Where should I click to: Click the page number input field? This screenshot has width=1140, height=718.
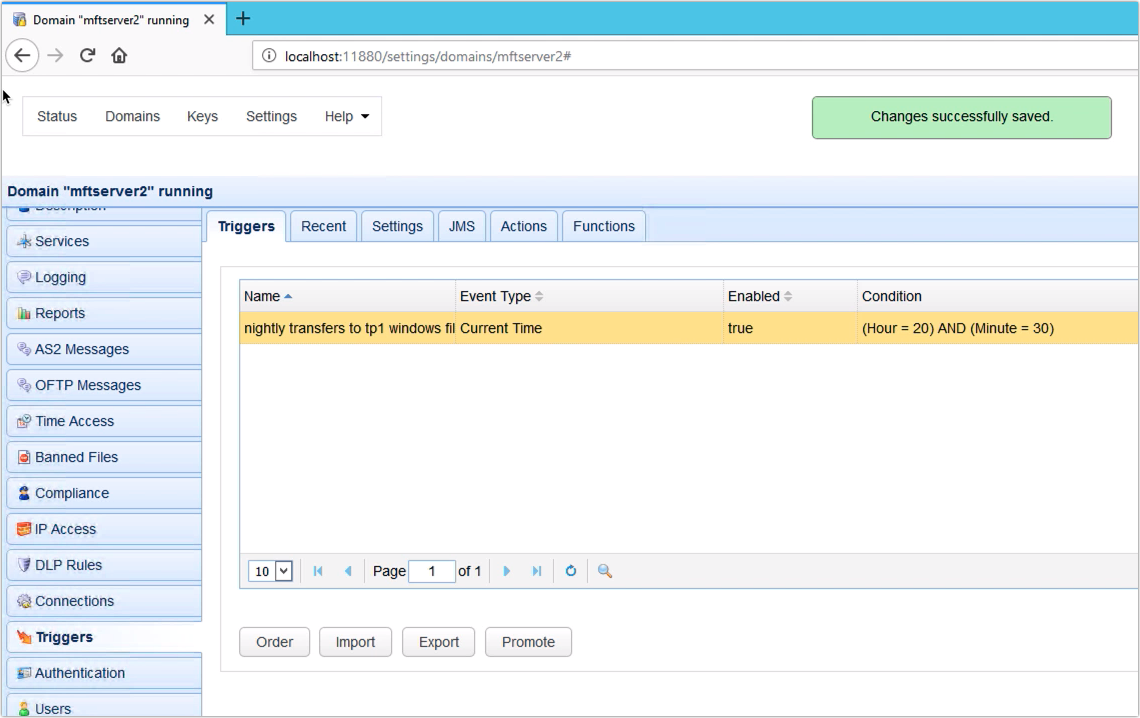(x=431, y=571)
